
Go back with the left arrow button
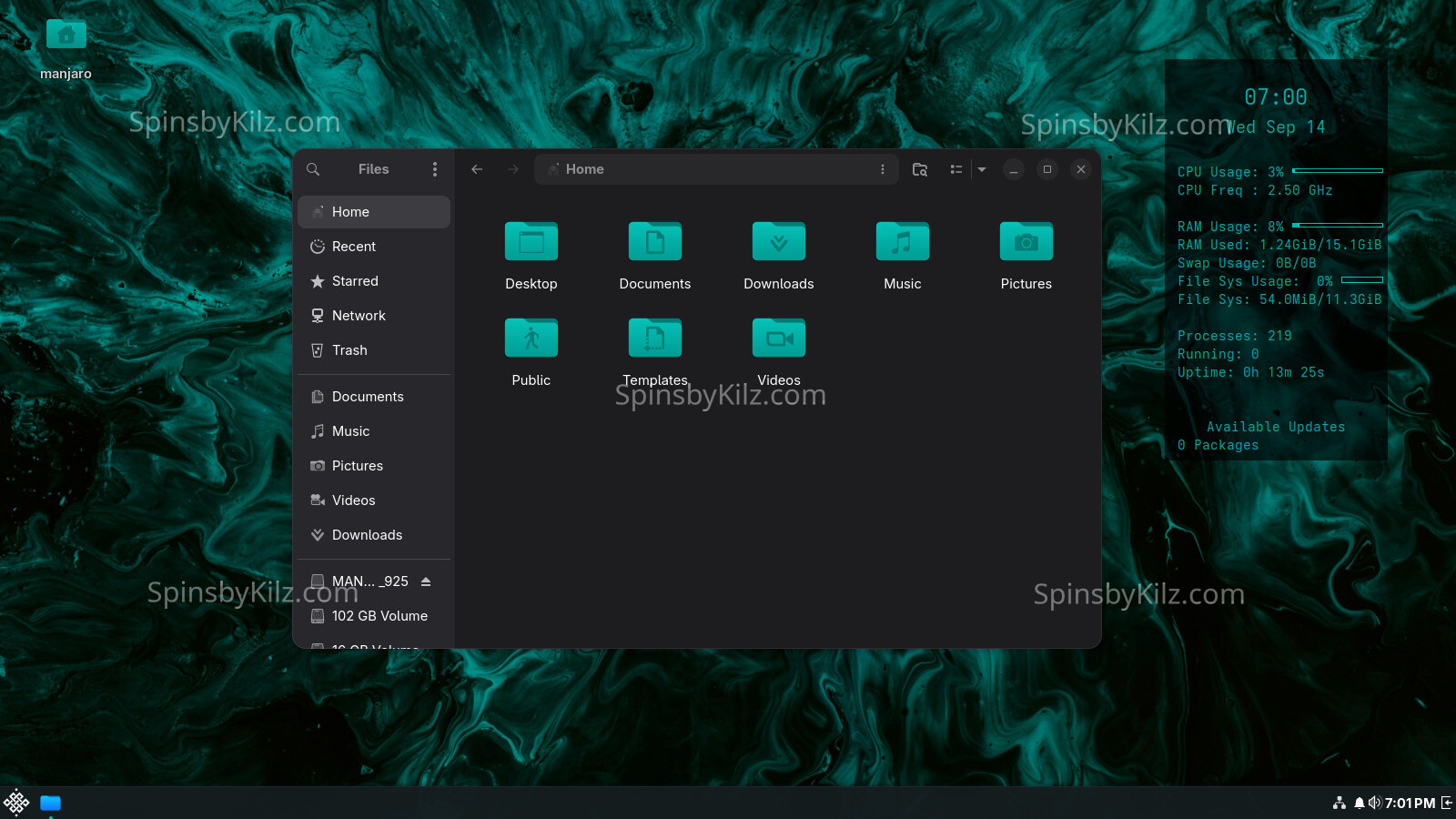click(477, 169)
